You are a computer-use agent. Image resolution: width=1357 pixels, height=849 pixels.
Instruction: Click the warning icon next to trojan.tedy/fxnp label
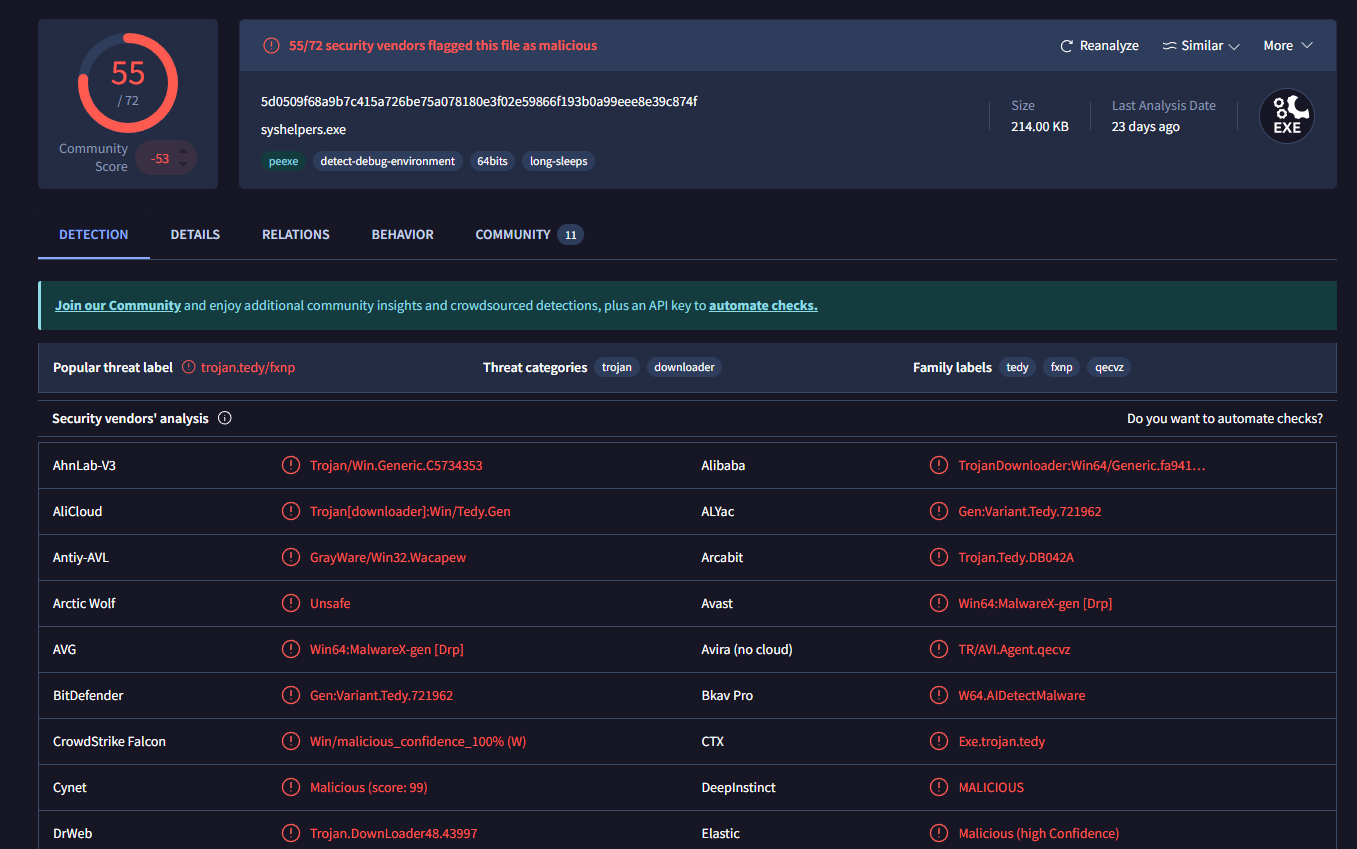click(187, 367)
